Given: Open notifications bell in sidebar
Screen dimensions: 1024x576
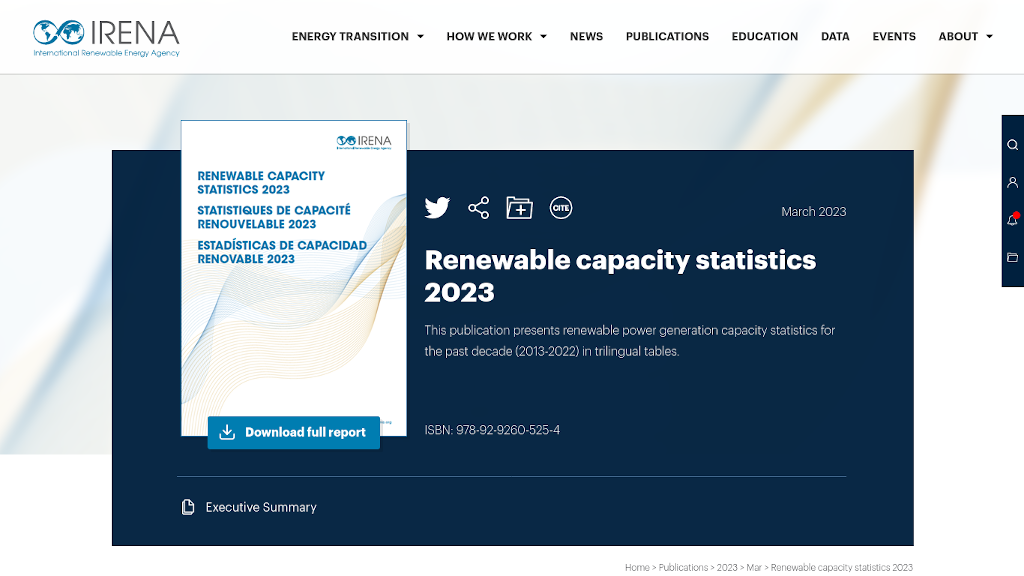Looking at the screenshot, I should pyautogui.click(x=1012, y=220).
